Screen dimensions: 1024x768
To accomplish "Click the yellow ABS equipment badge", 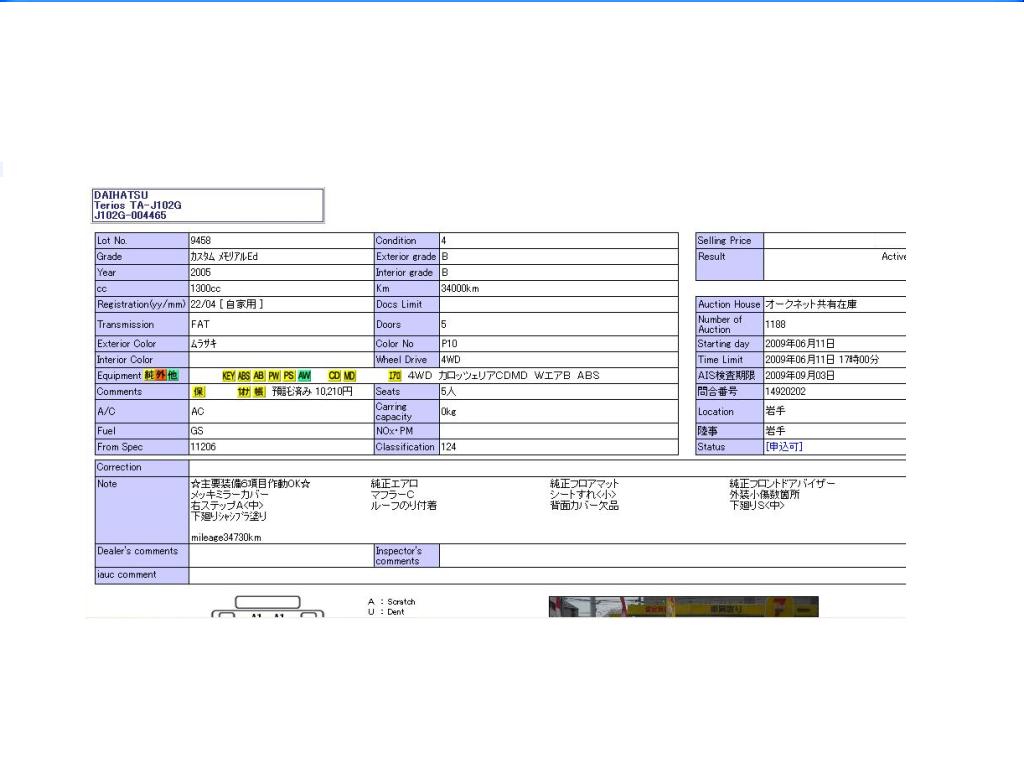I will coord(244,376).
